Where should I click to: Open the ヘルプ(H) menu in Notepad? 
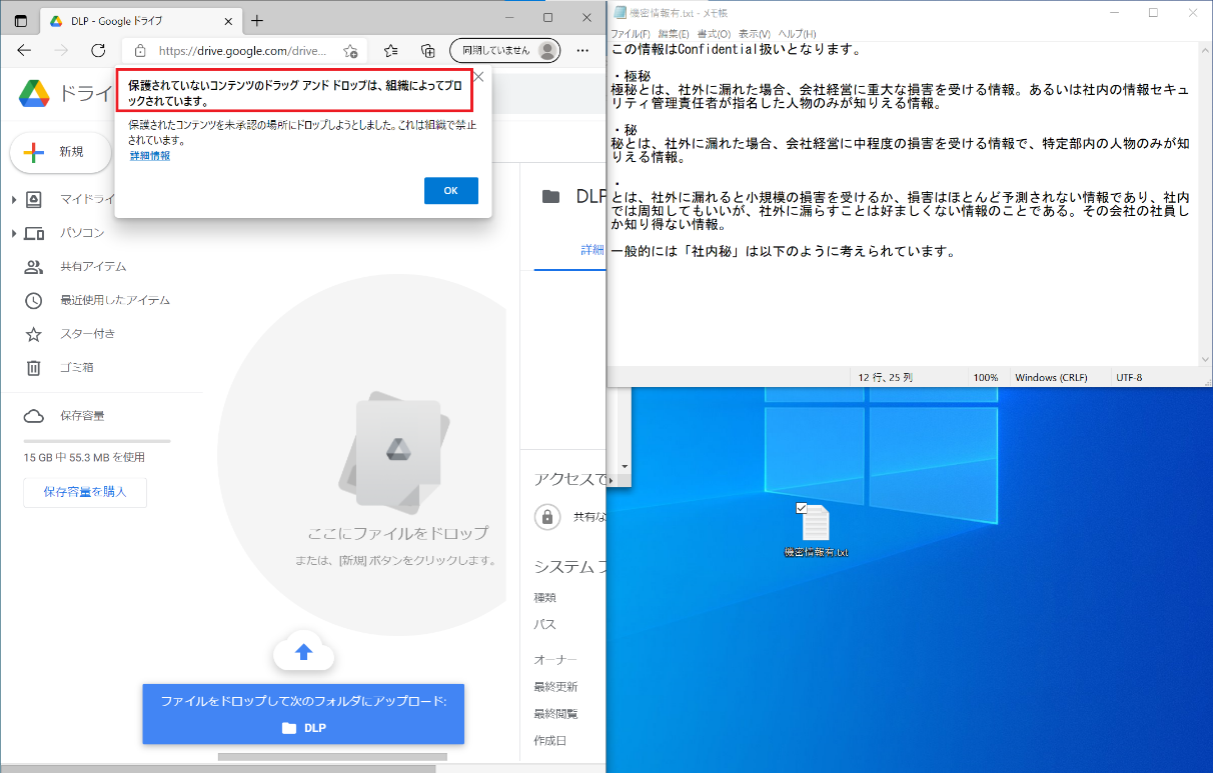coord(797,34)
